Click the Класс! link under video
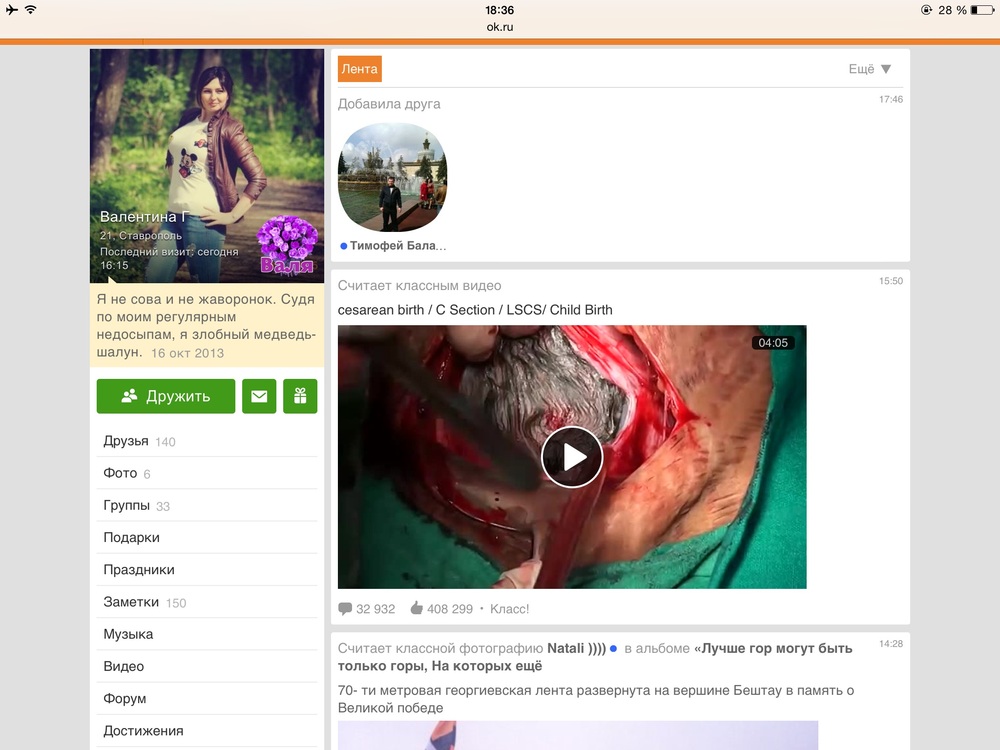 (510, 609)
